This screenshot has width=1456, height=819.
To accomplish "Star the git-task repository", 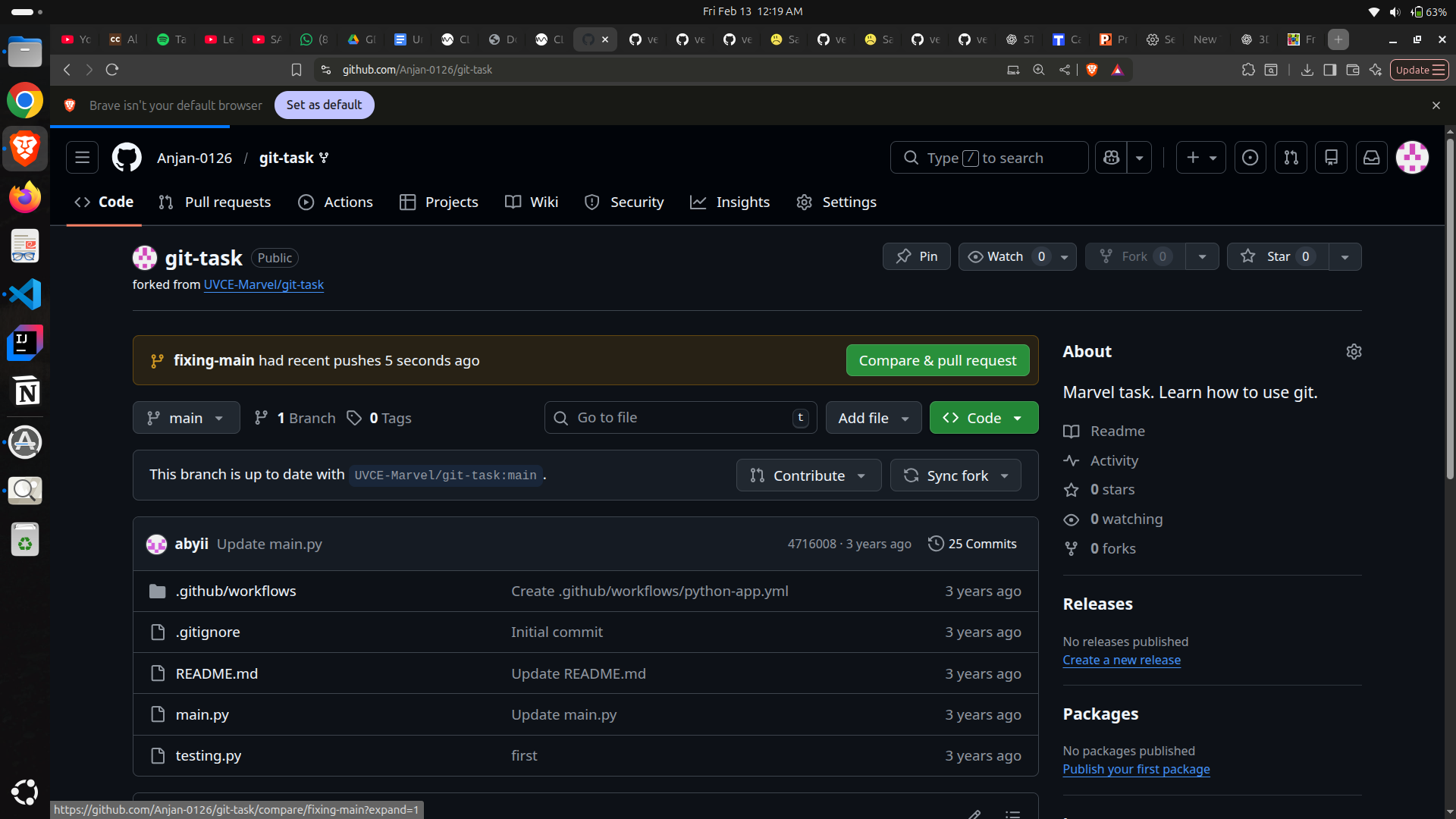I will [x=1278, y=256].
